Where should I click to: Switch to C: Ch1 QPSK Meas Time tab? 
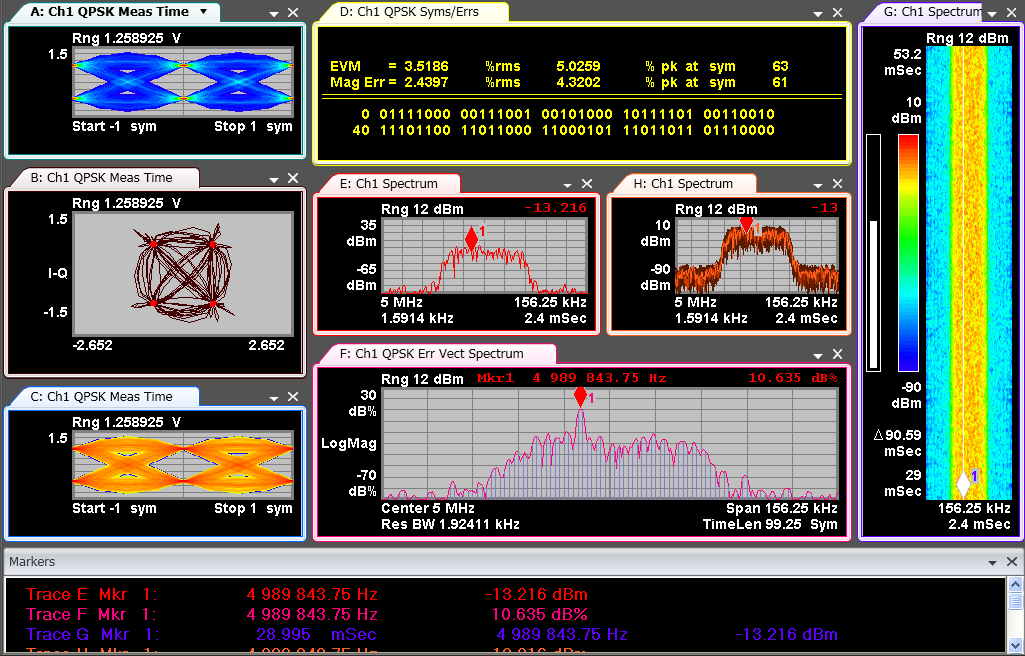tap(109, 397)
